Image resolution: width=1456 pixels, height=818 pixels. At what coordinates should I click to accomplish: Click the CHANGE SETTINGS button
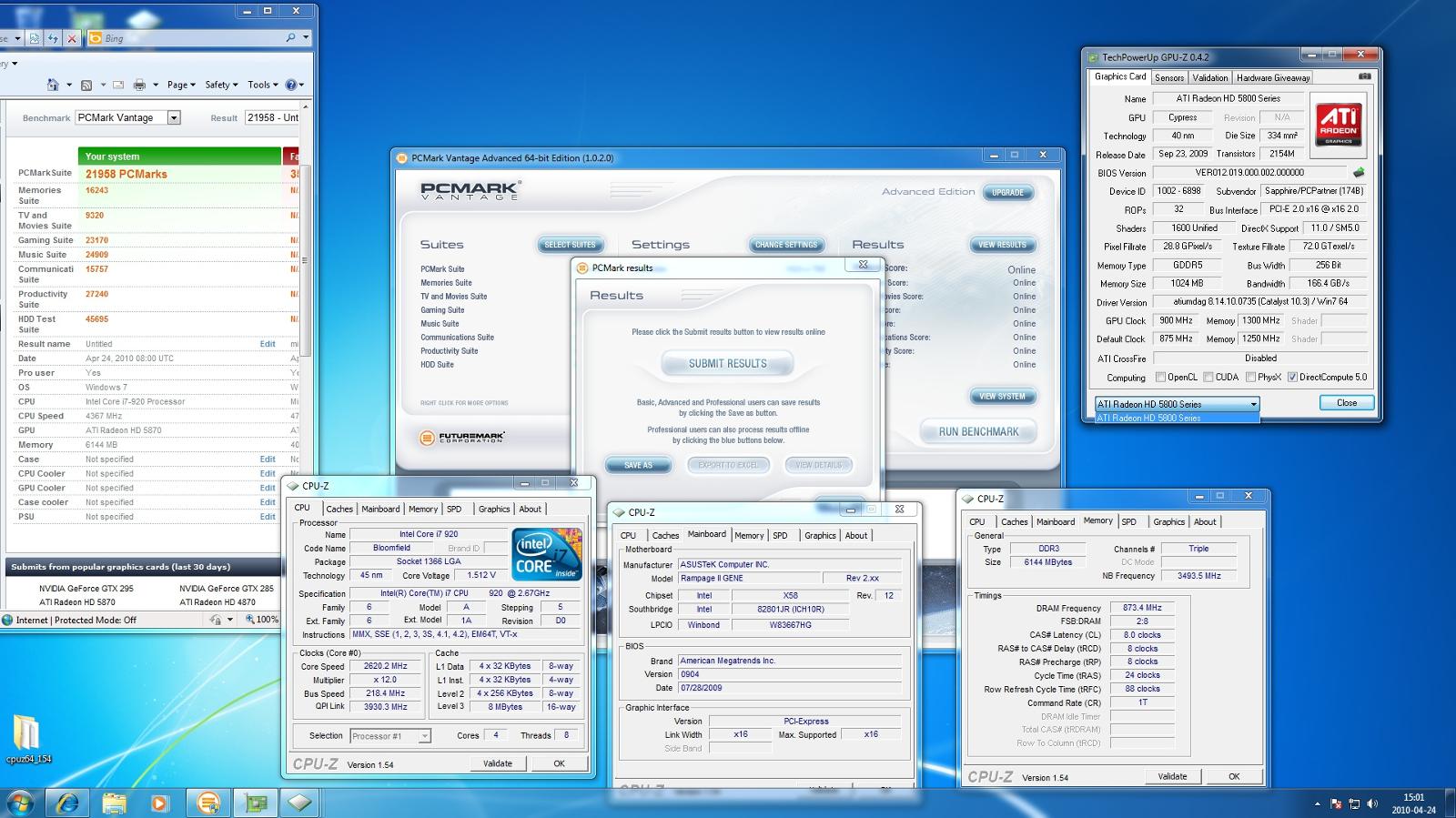pos(786,245)
